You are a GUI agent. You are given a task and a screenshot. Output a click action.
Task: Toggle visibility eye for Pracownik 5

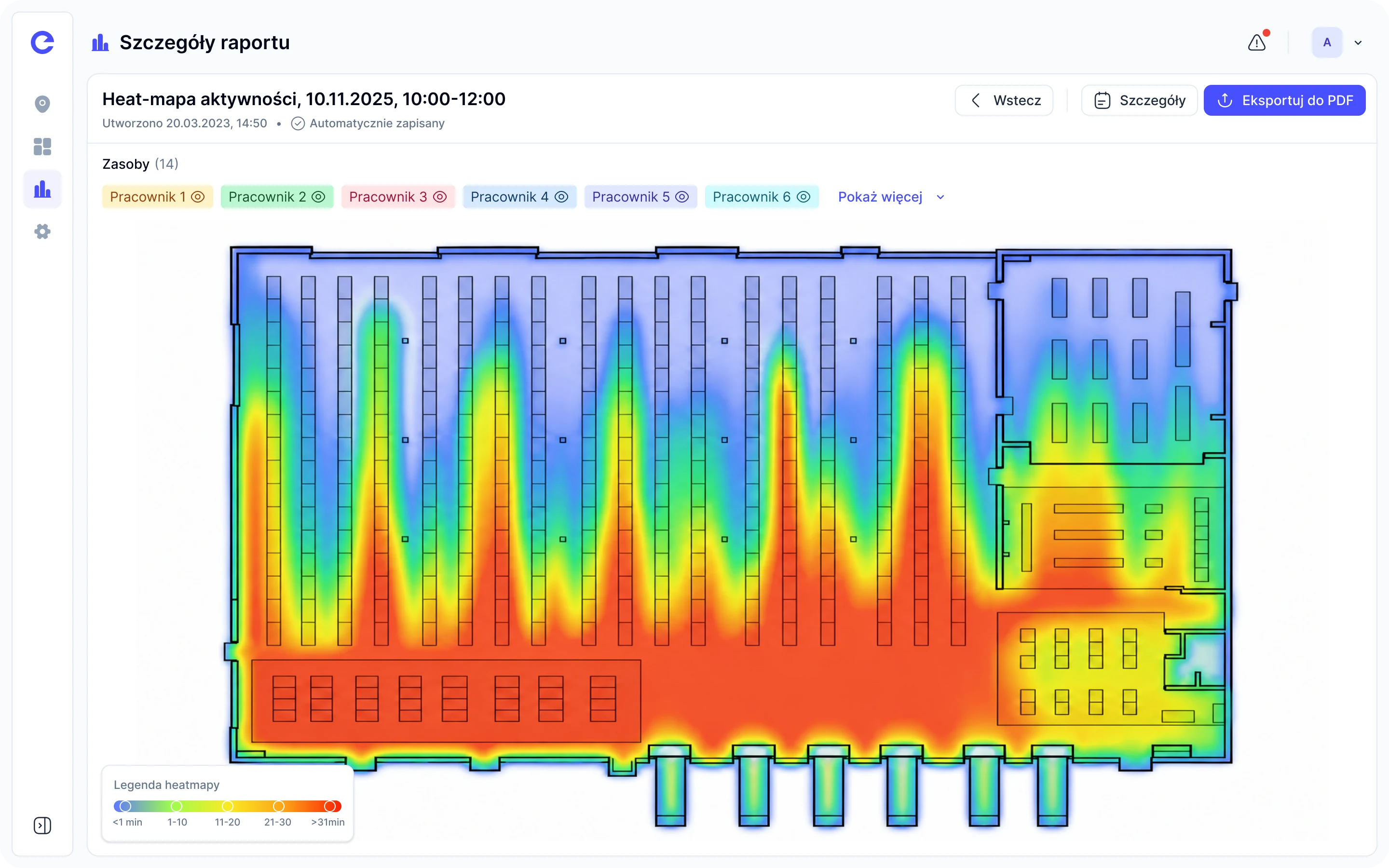pyautogui.click(x=682, y=197)
